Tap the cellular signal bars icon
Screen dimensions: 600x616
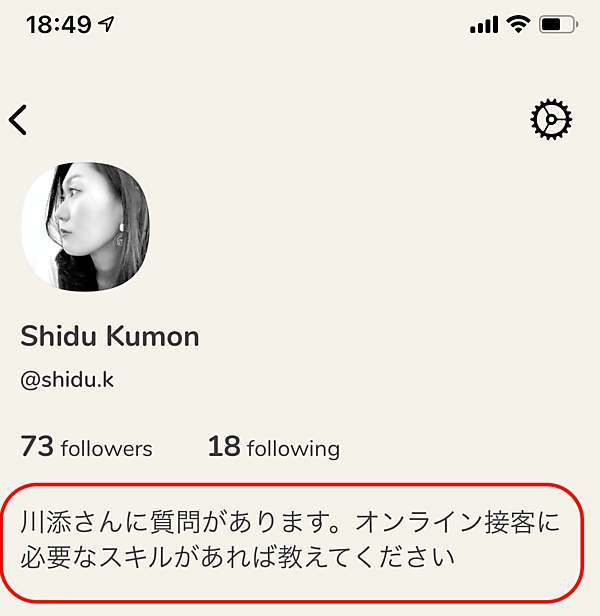[484, 25]
